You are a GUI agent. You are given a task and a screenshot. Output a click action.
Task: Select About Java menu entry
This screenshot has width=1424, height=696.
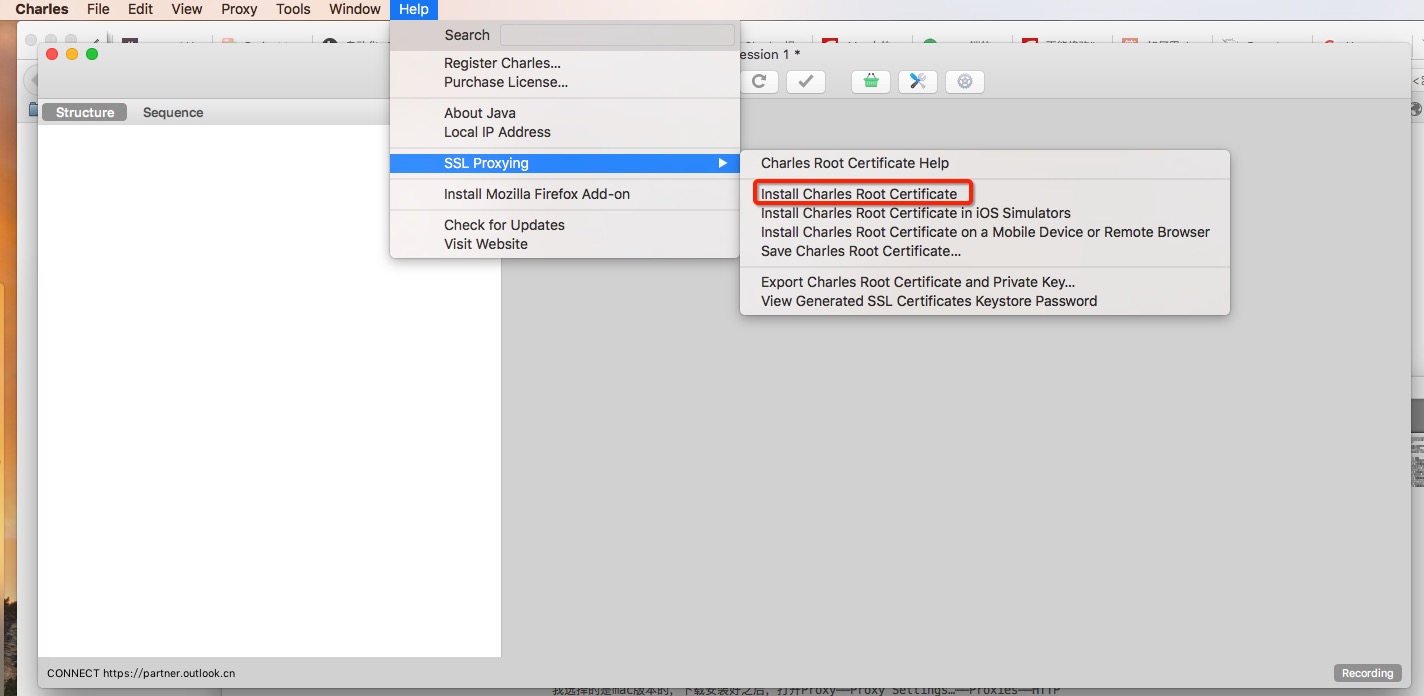(565, 113)
